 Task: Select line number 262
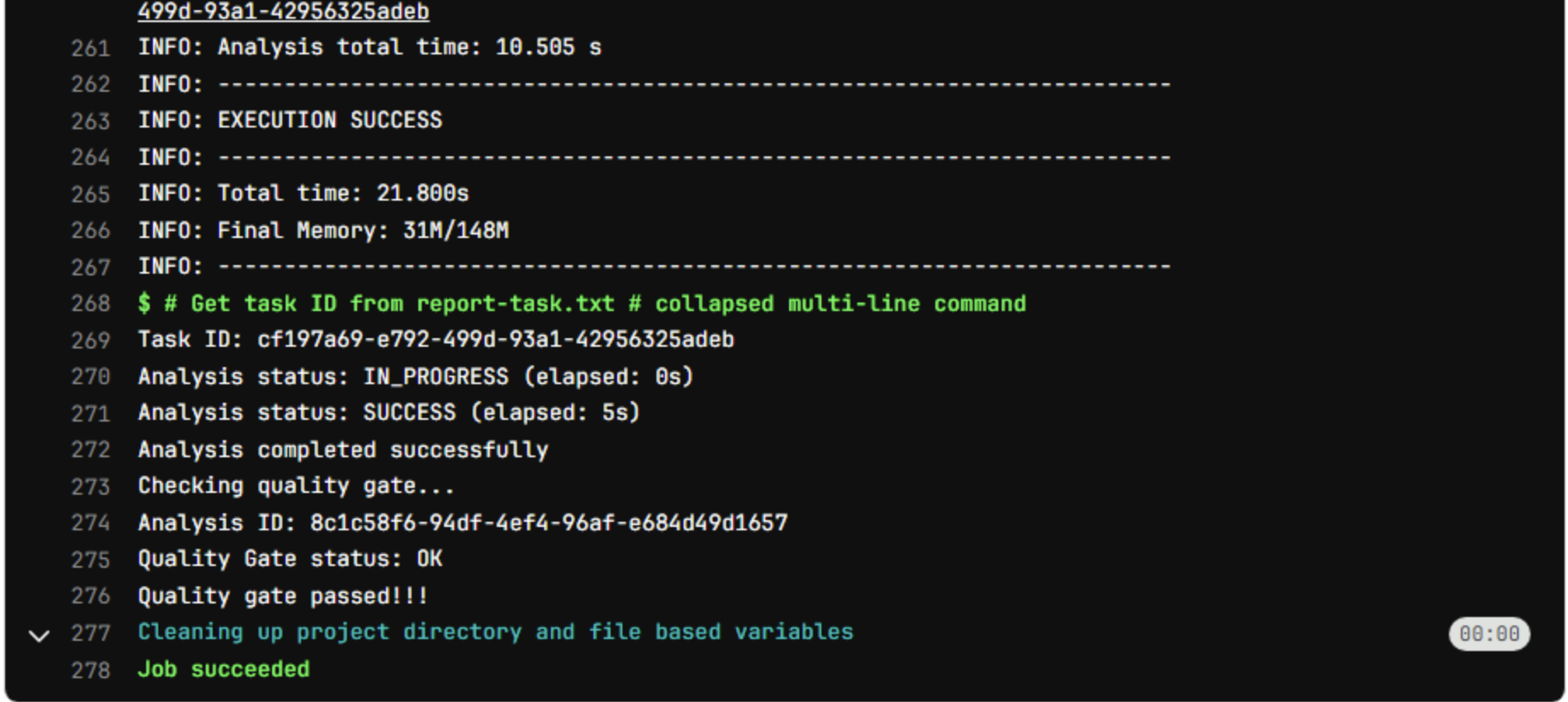(90, 85)
